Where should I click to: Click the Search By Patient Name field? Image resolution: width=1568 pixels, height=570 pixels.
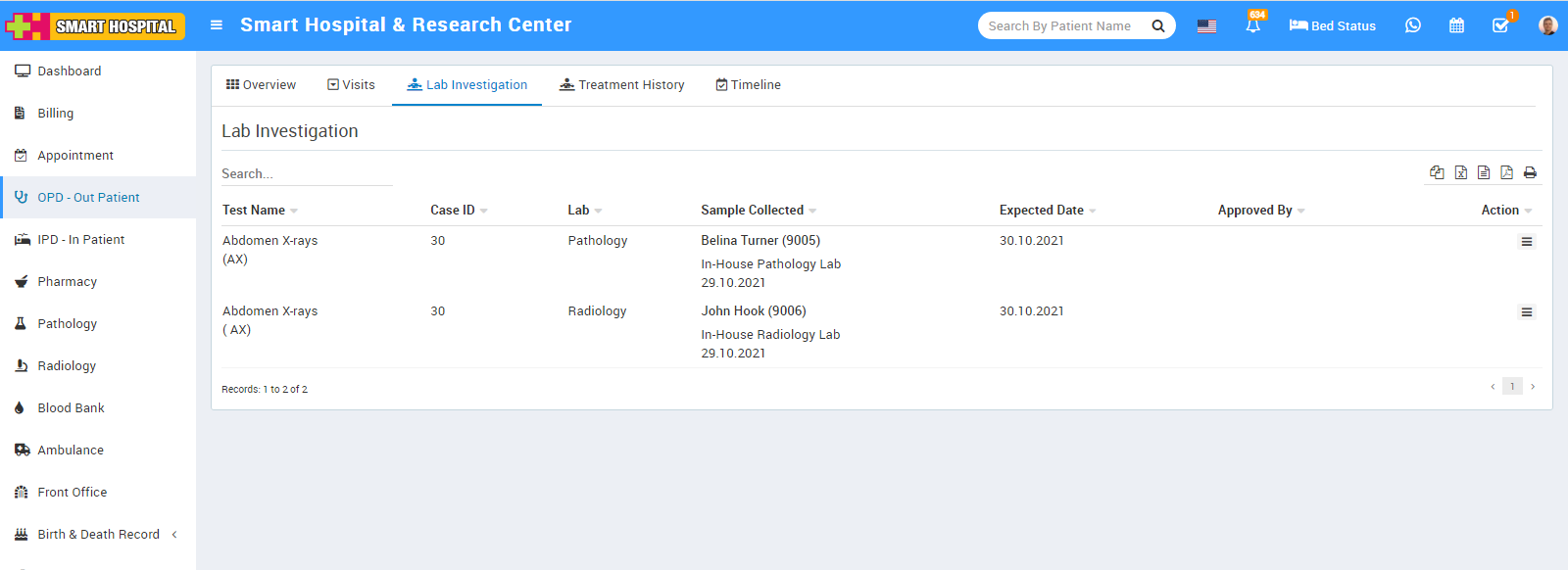coord(1063,26)
